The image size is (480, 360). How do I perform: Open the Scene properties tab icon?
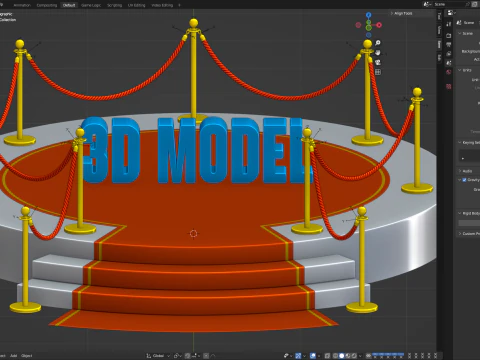tap(449, 63)
